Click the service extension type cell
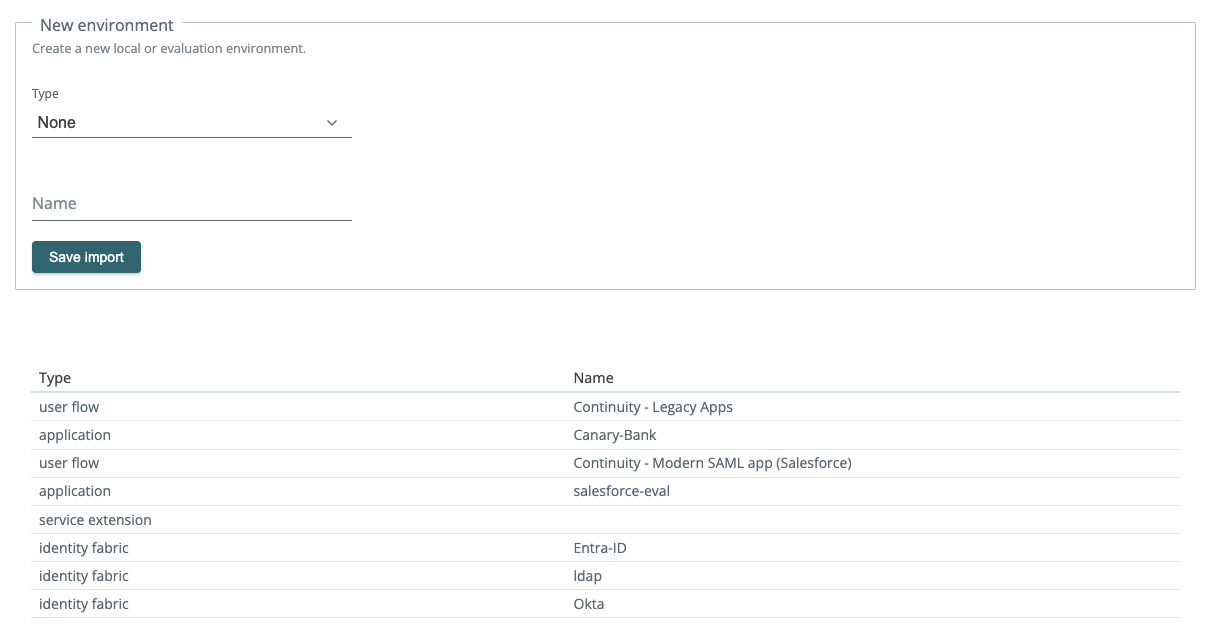Image resolution: width=1208 pixels, height=642 pixels. 95,520
